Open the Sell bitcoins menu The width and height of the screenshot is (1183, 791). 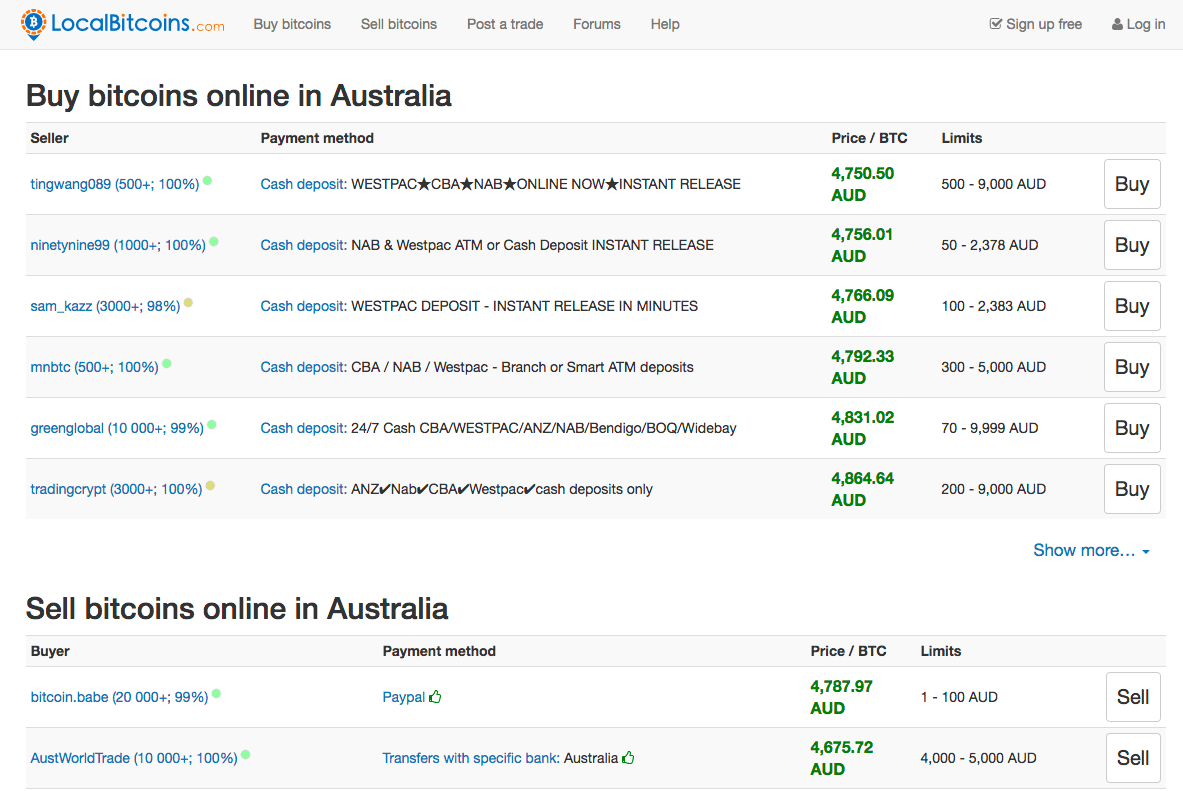pyautogui.click(x=398, y=24)
